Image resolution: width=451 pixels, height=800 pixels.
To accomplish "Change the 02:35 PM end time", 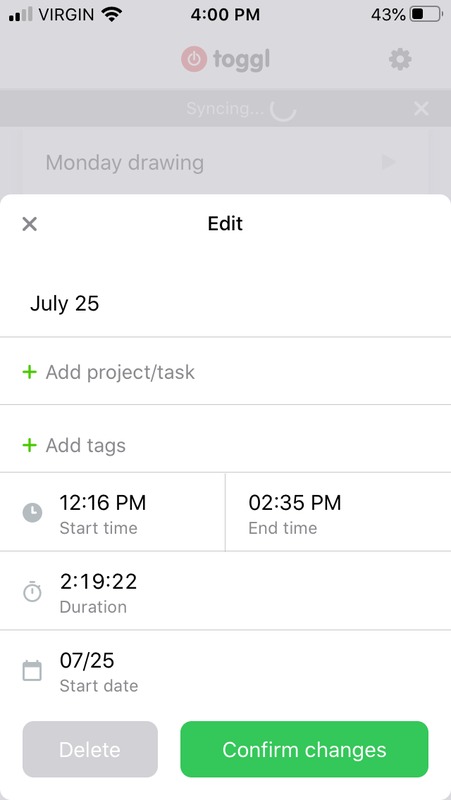I will pos(338,512).
